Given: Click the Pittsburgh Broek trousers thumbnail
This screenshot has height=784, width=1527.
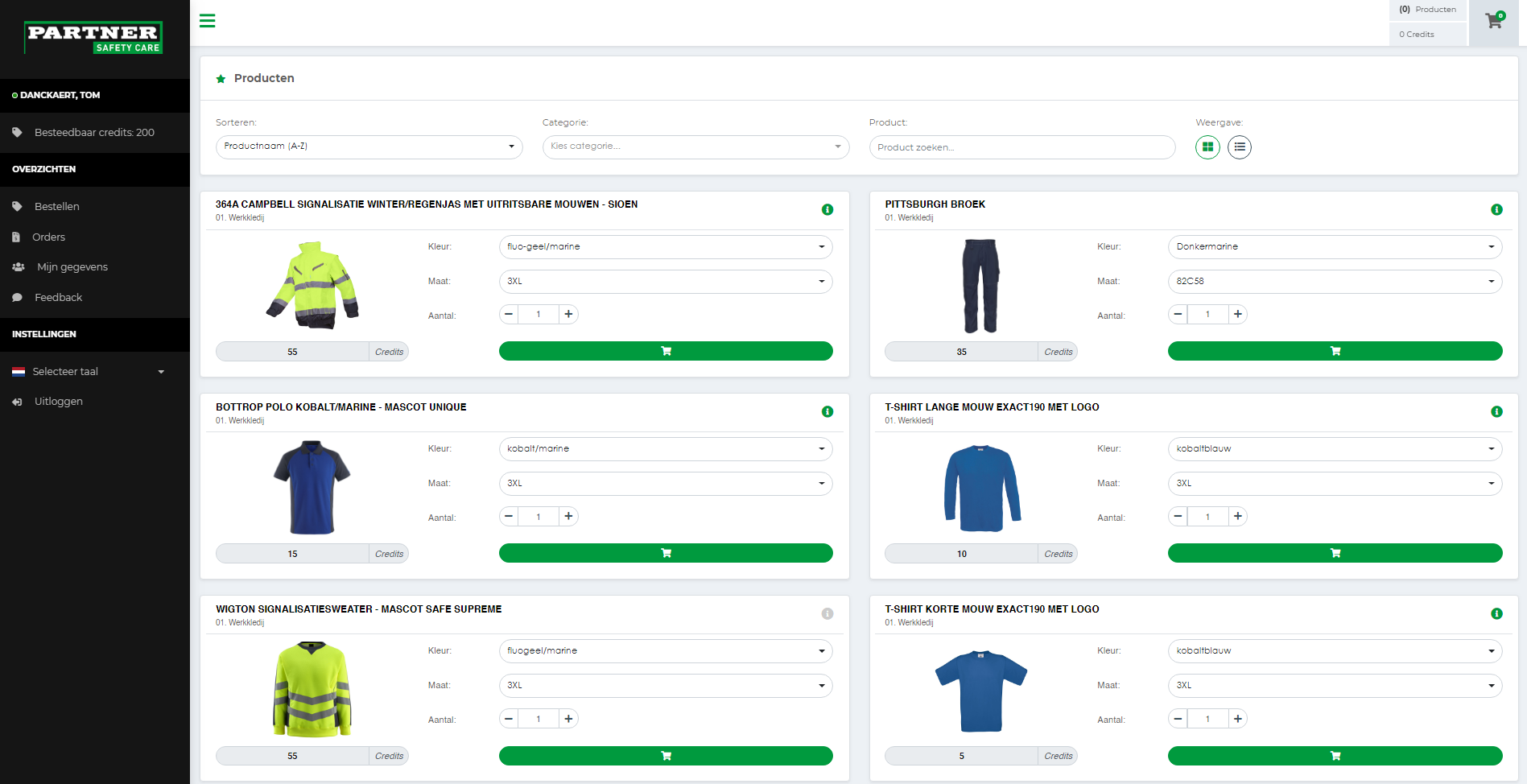Looking at the screenshot, I should [981, 286].
